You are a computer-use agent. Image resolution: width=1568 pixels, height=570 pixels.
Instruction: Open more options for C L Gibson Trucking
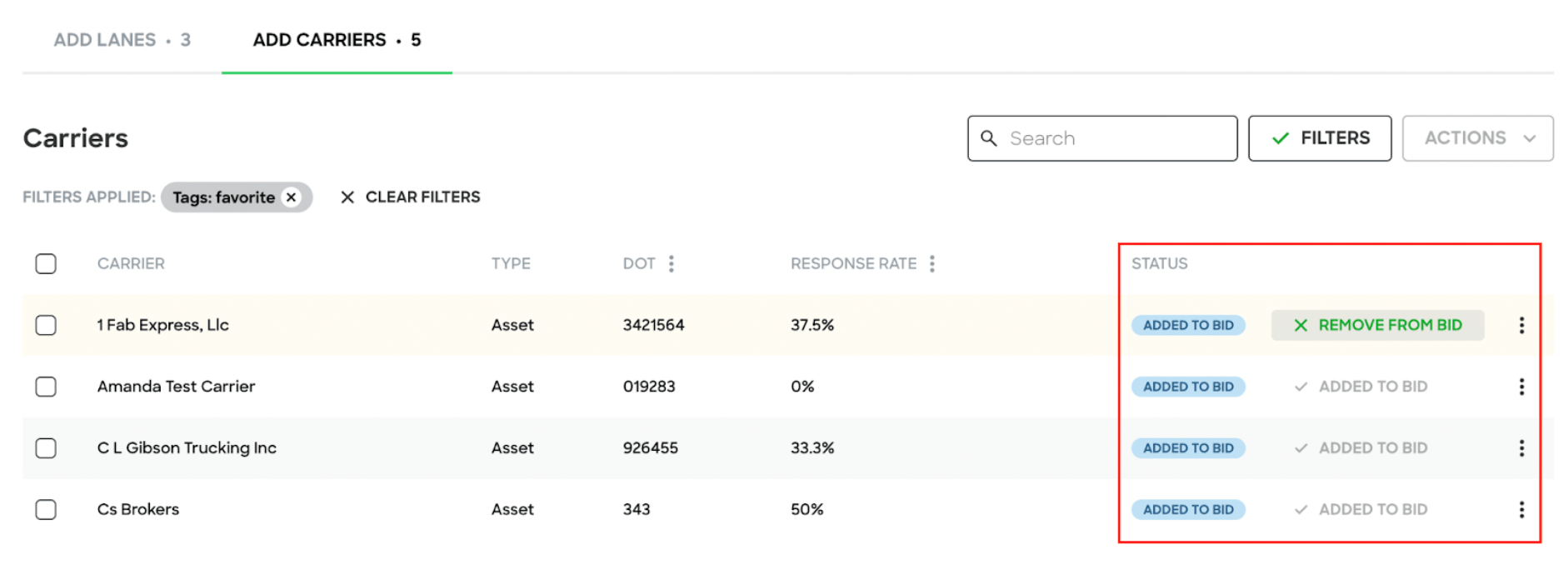(1521, 448)
